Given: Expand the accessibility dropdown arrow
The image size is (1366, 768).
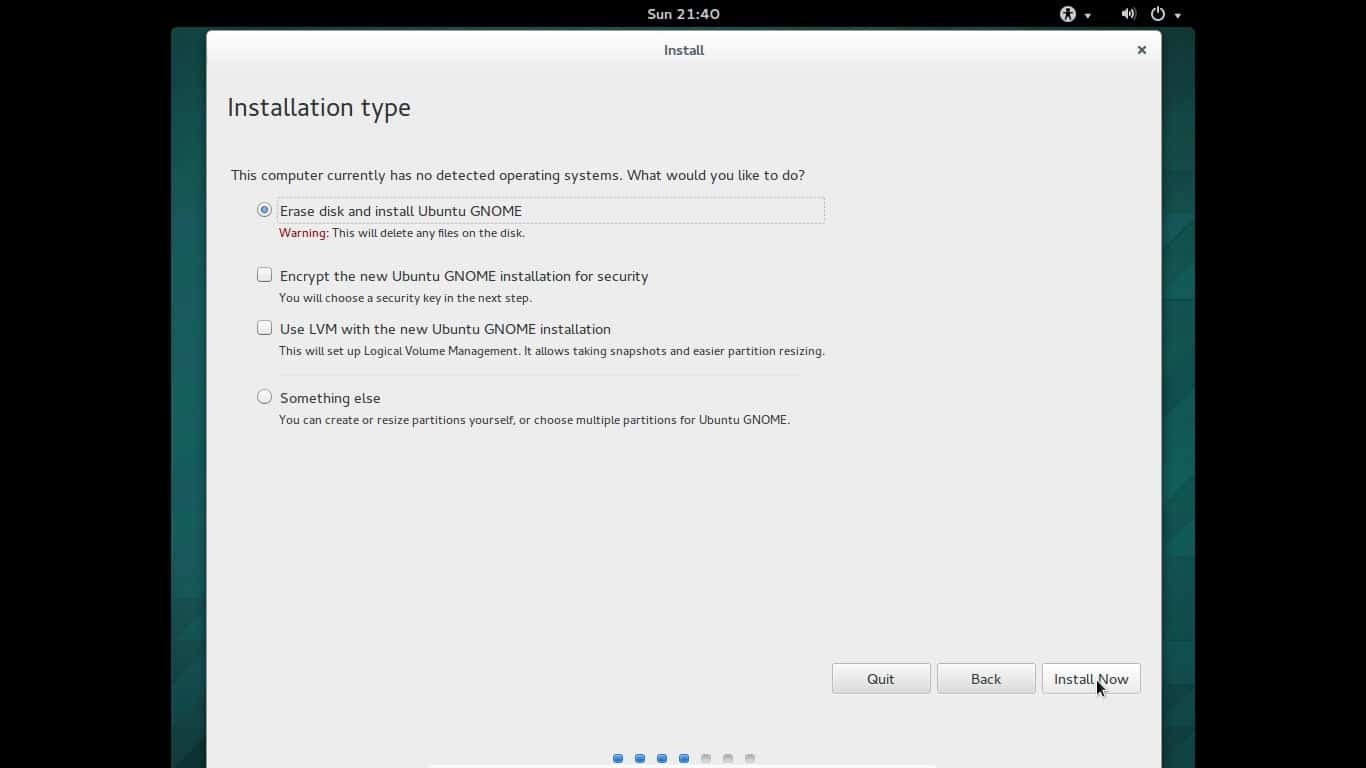Looking at the screenshot, I should (x=1088, y=15).
